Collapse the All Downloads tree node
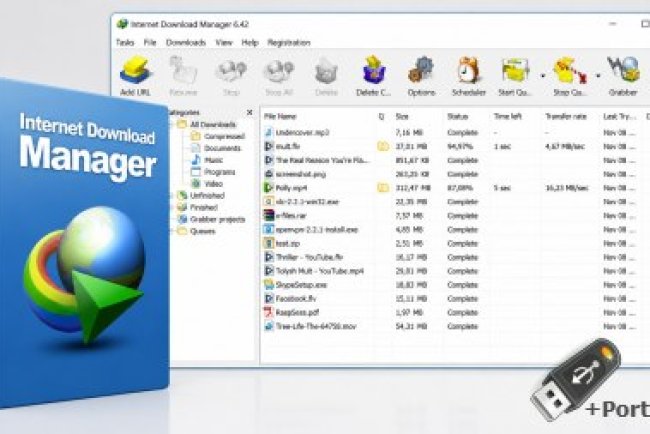The height and width of the screenshot is (434, 650). [x=172, y=124]
